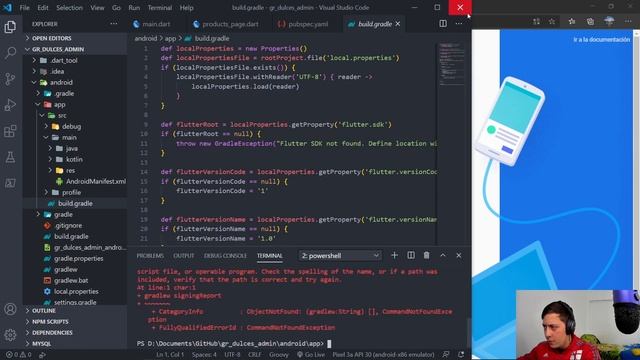The height and width of the screenshot is (360, 640).
Task: Expand the .idea folder
Action: point(75,71)
